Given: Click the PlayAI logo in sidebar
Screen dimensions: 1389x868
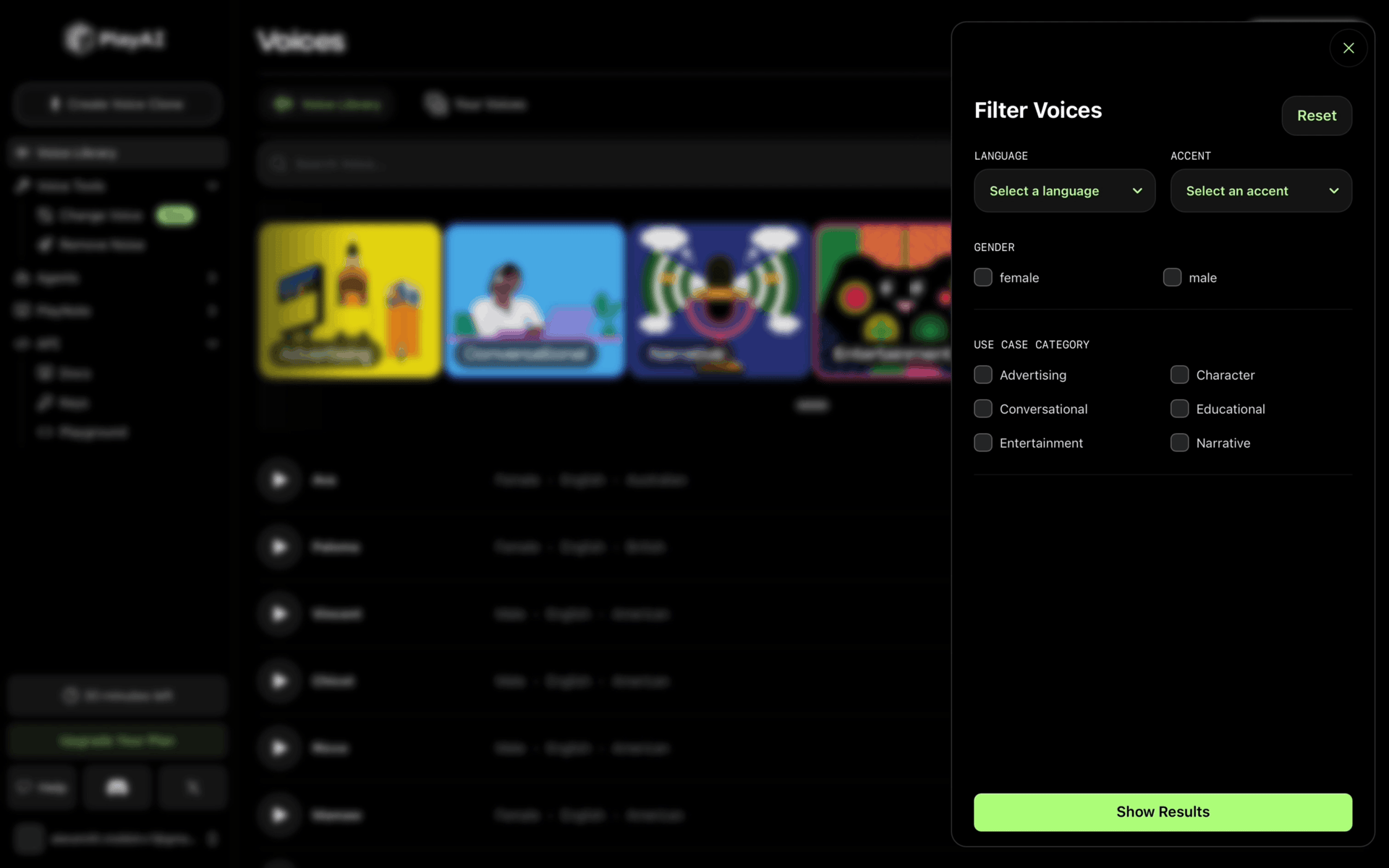Looking at the screenshot, I should pyautogui.click(x=114, y=38).
